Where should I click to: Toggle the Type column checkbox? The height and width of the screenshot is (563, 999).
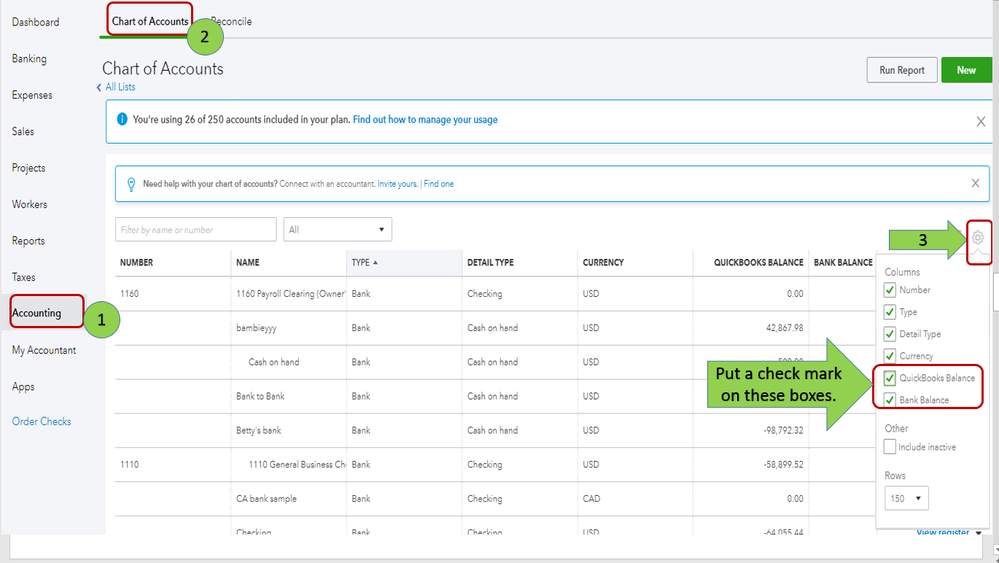[x=889, y=312]
